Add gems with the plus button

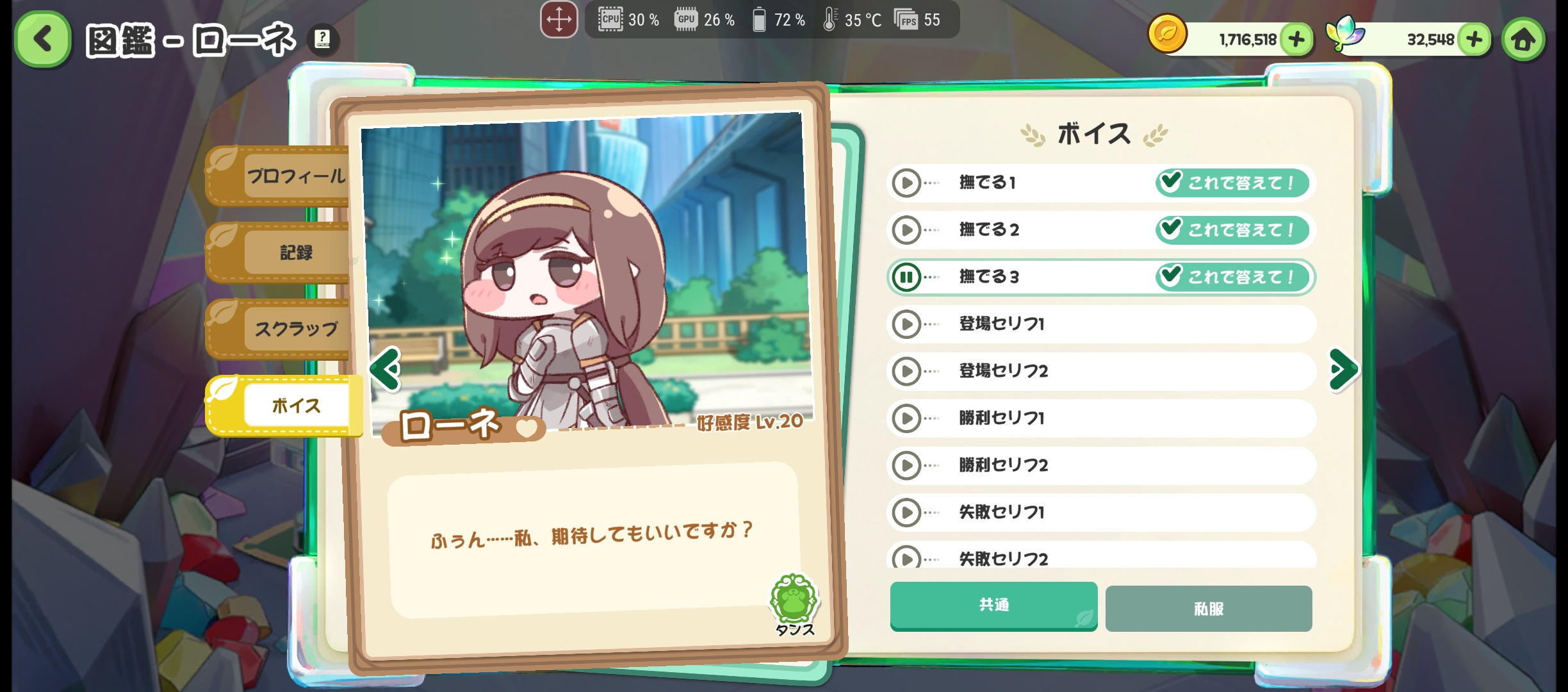coord(1474,40)
